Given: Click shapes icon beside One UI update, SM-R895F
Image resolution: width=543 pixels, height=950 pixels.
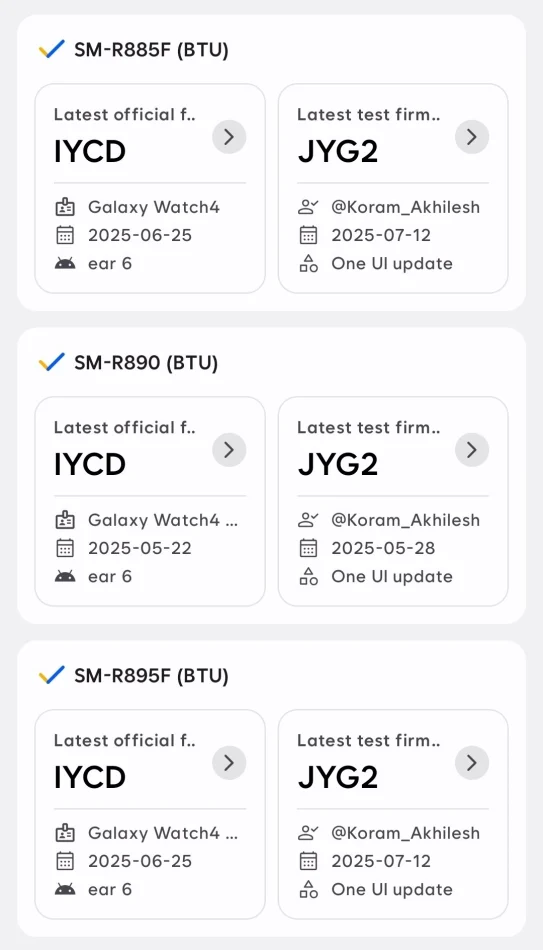Looking at the screenshot, I should 308,889.
